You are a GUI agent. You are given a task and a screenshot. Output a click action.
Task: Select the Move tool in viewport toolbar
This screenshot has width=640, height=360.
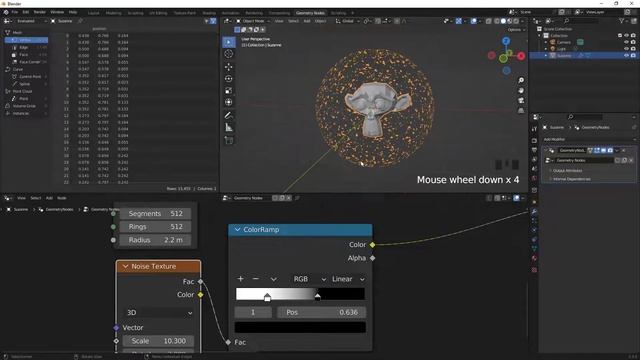pyautogui.click(x=229, y=67)
